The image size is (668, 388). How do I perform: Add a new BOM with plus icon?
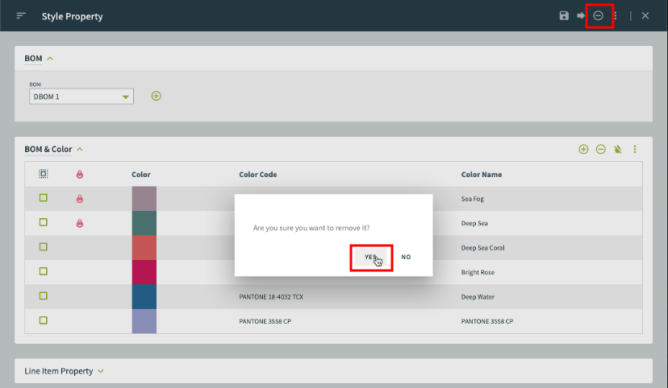(156, 96)
